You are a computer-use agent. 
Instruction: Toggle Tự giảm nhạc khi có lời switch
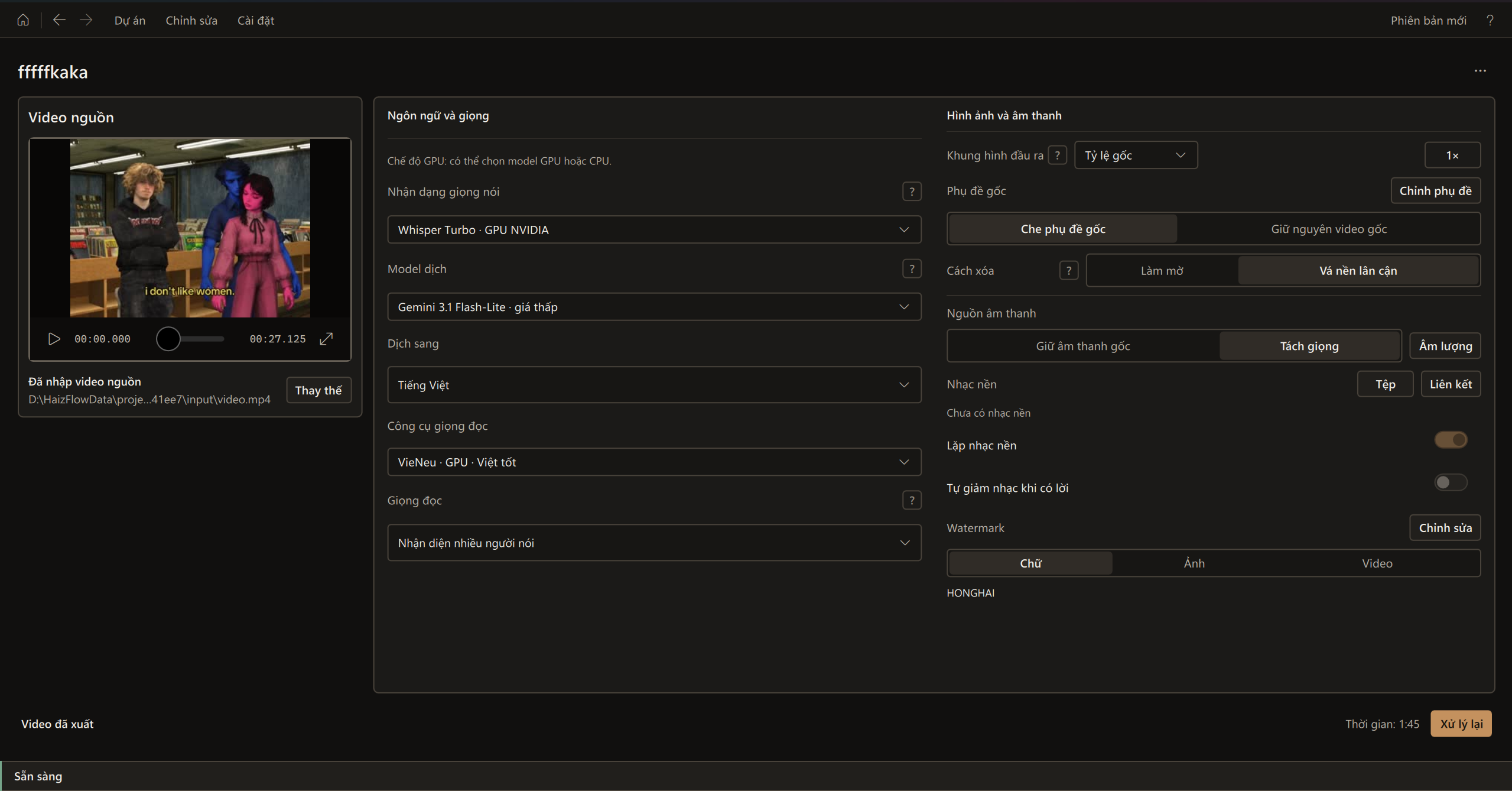click(x=1451, y=482)
